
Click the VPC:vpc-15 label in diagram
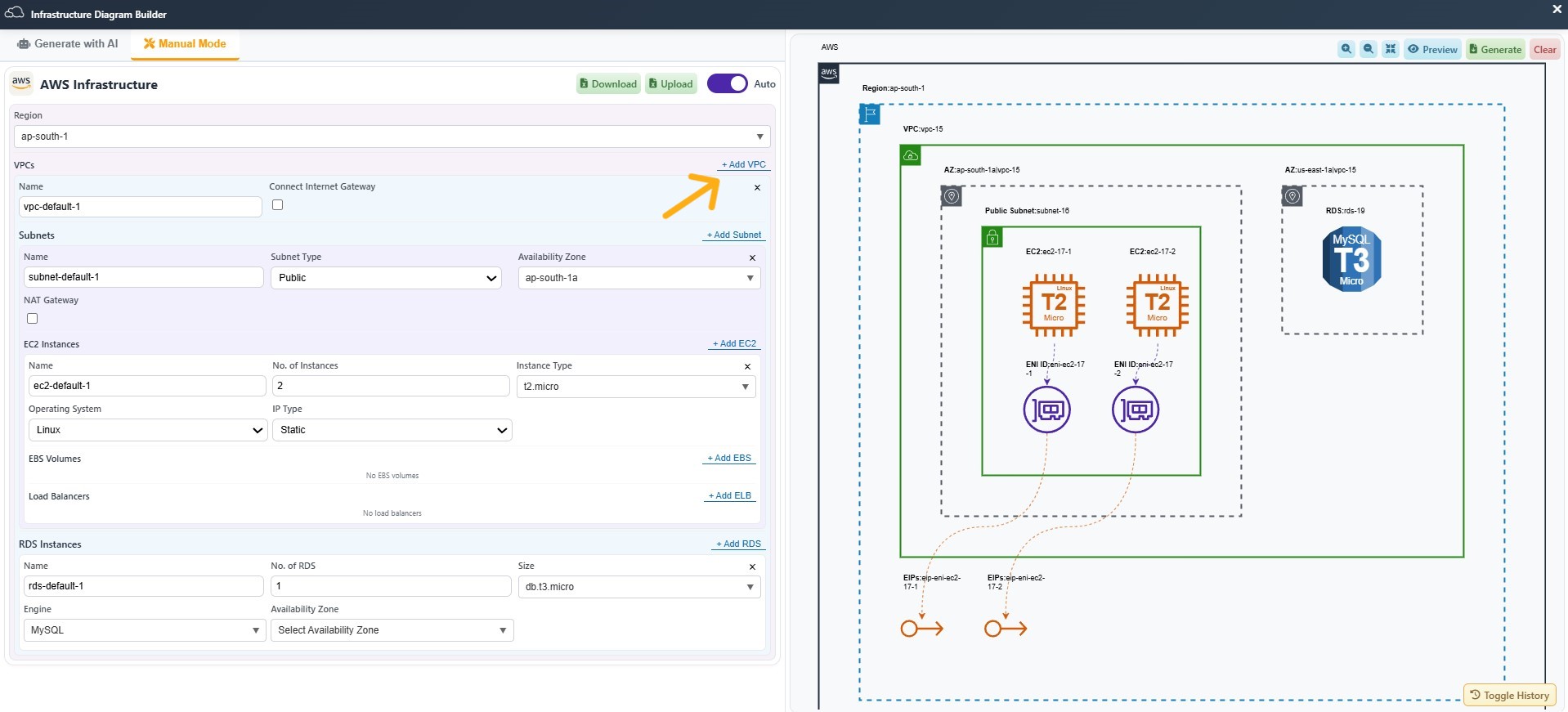pyautogui.click(x=923, y=129)
